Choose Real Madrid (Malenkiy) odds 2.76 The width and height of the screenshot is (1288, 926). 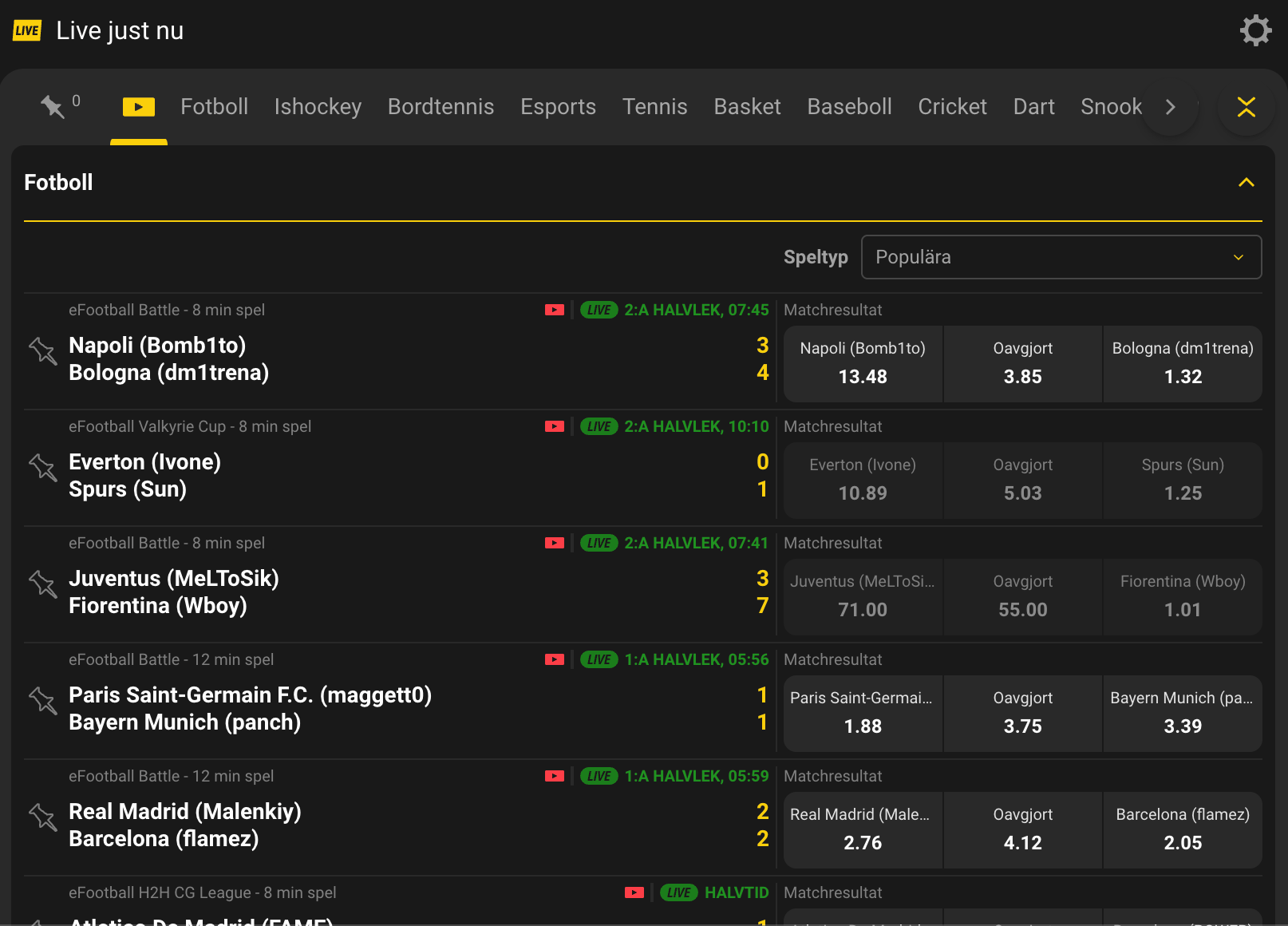point(863,829)
